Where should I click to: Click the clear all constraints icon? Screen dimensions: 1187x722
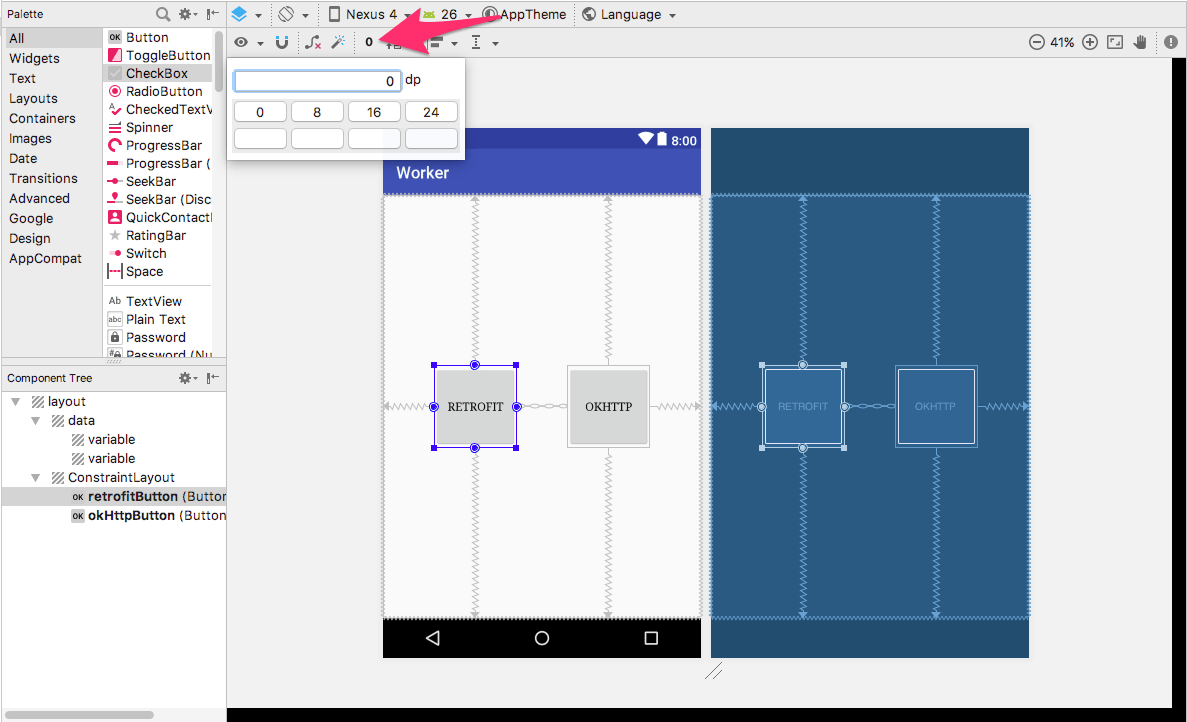click(313, 42)
